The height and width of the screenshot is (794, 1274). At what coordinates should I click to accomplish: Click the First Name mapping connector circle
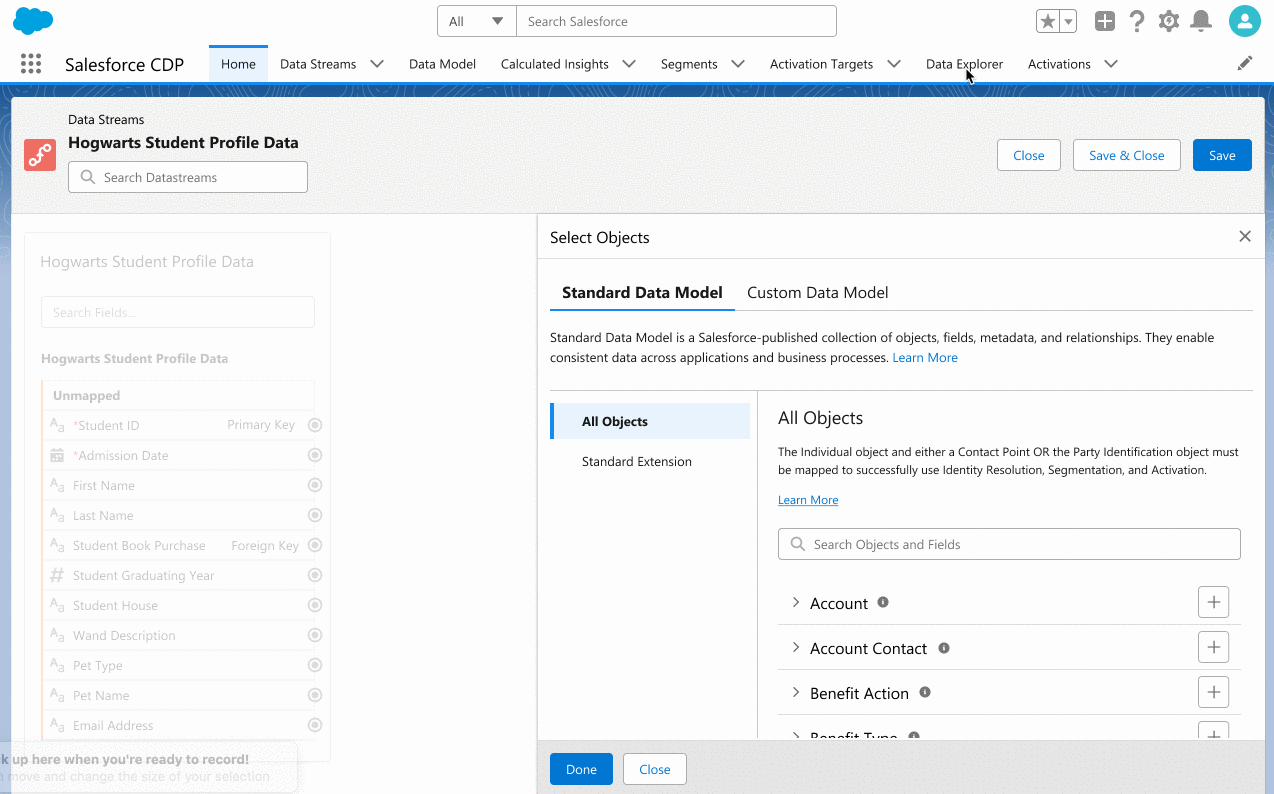click(315, 485)
